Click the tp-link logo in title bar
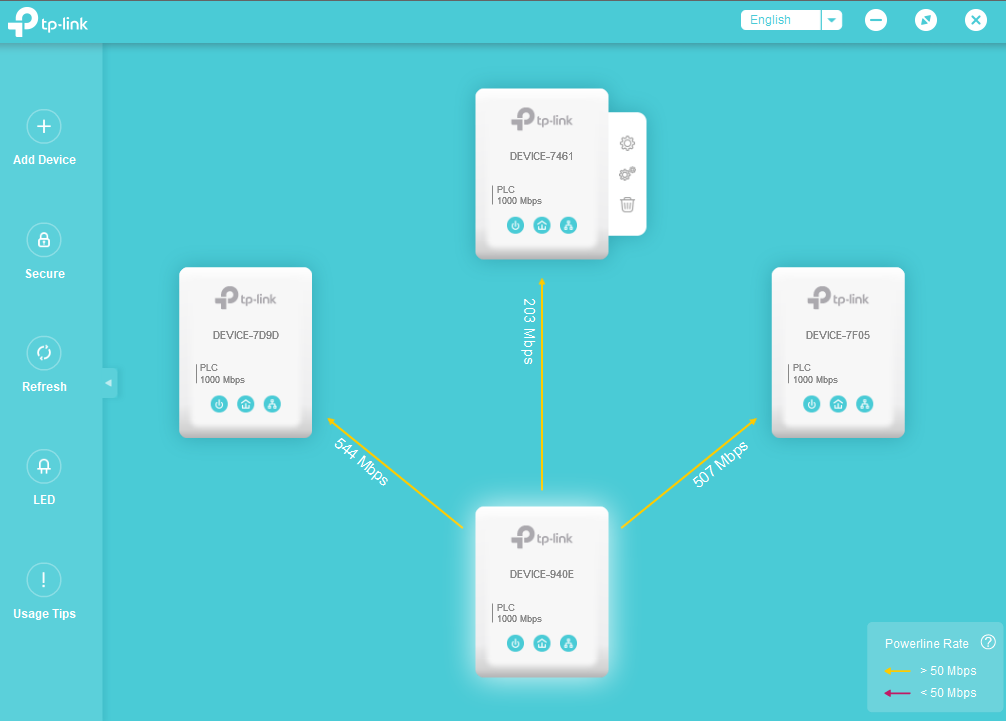This screenshot has width=1006, height=721. 47,22
